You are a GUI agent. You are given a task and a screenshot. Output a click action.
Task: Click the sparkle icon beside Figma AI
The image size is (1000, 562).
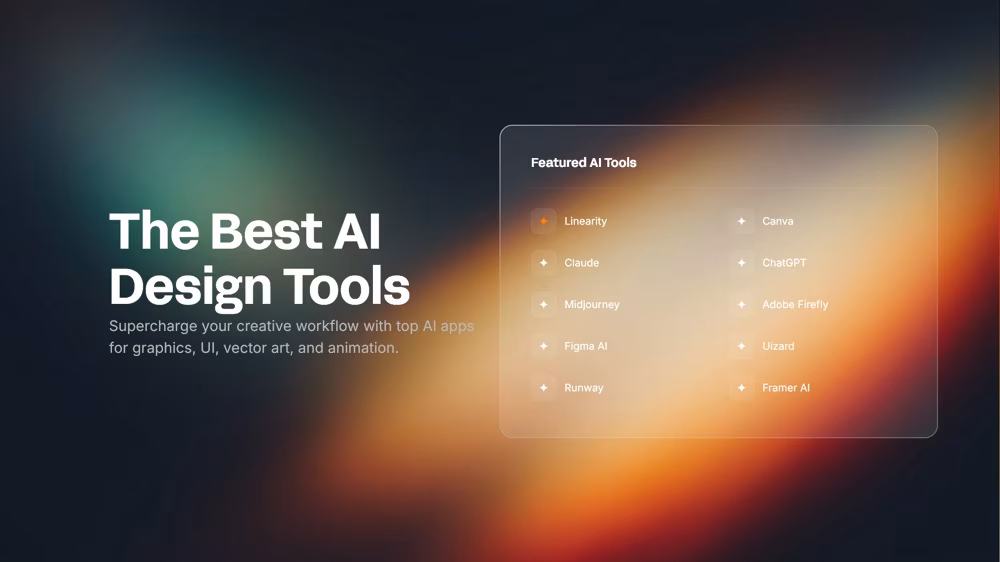[x=543, y=346]
